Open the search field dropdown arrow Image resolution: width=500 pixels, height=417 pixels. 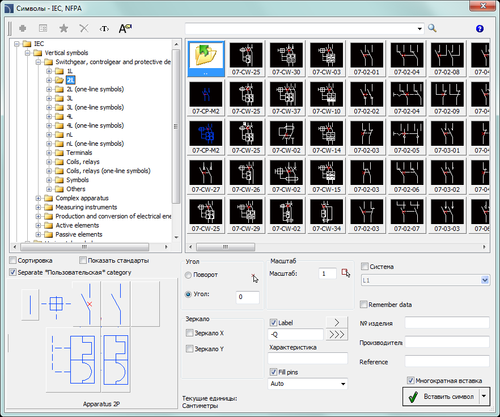(x=420, y=29)
